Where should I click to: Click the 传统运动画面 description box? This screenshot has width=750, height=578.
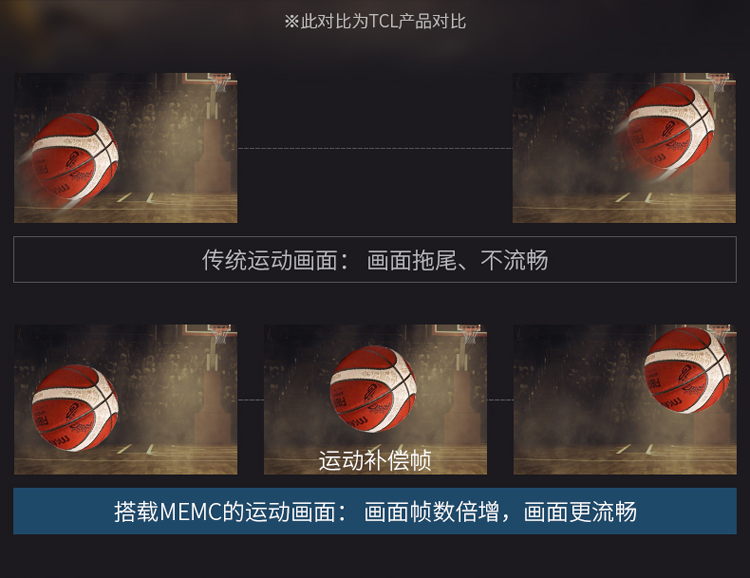point(375,259)
